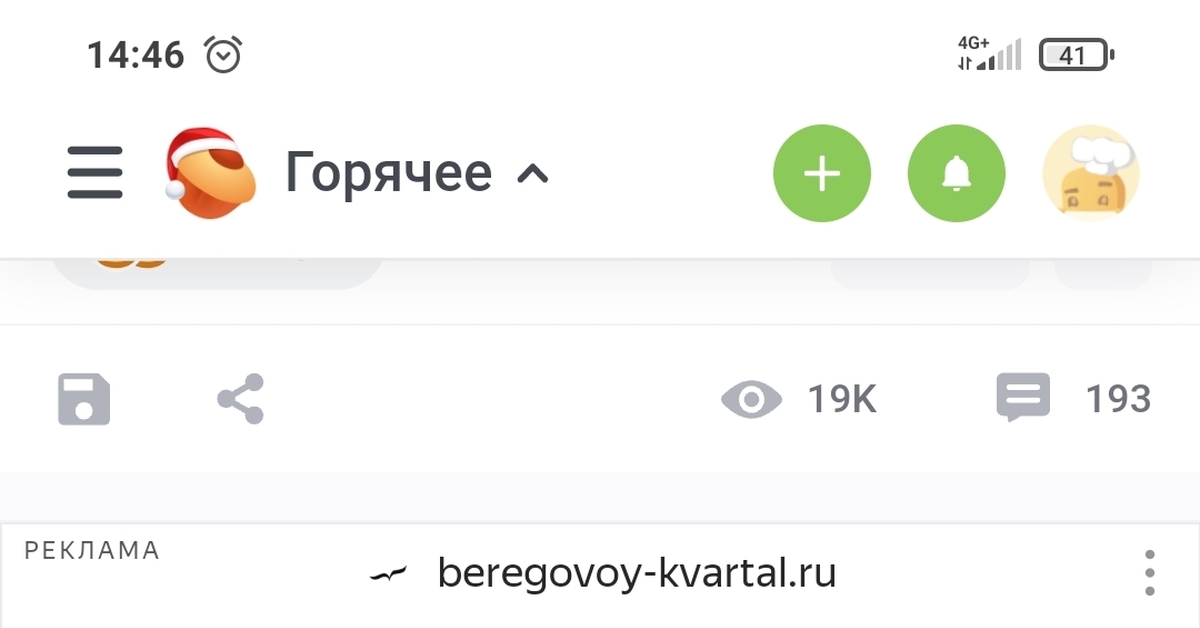Open the comments count 193
The height and width of the screenshot is (628, 1200).
[x=1118, y=397]
